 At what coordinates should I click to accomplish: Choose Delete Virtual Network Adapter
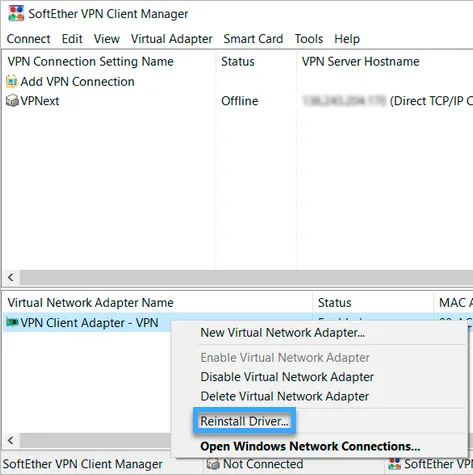[x=284, y=396]
